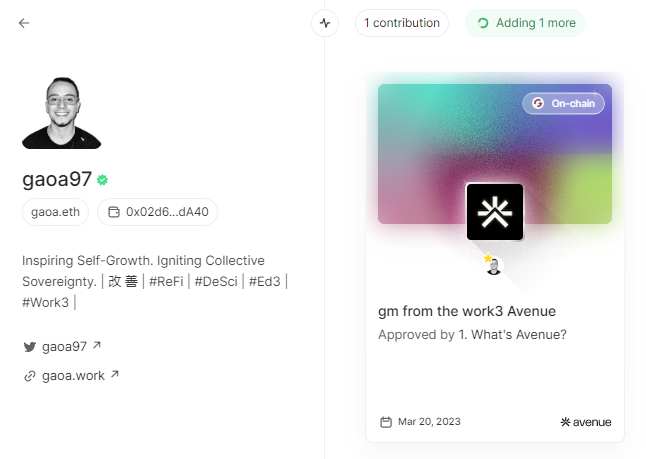Open the 1 contribution pill
This screenshot has width=646, height=459.
click(x=402, y=23)
